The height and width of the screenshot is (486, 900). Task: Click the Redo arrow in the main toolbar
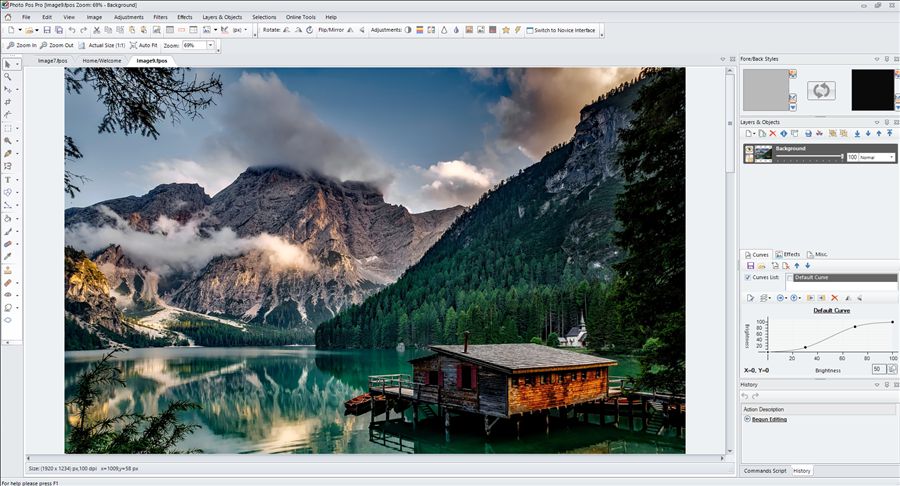coord(83,30)
